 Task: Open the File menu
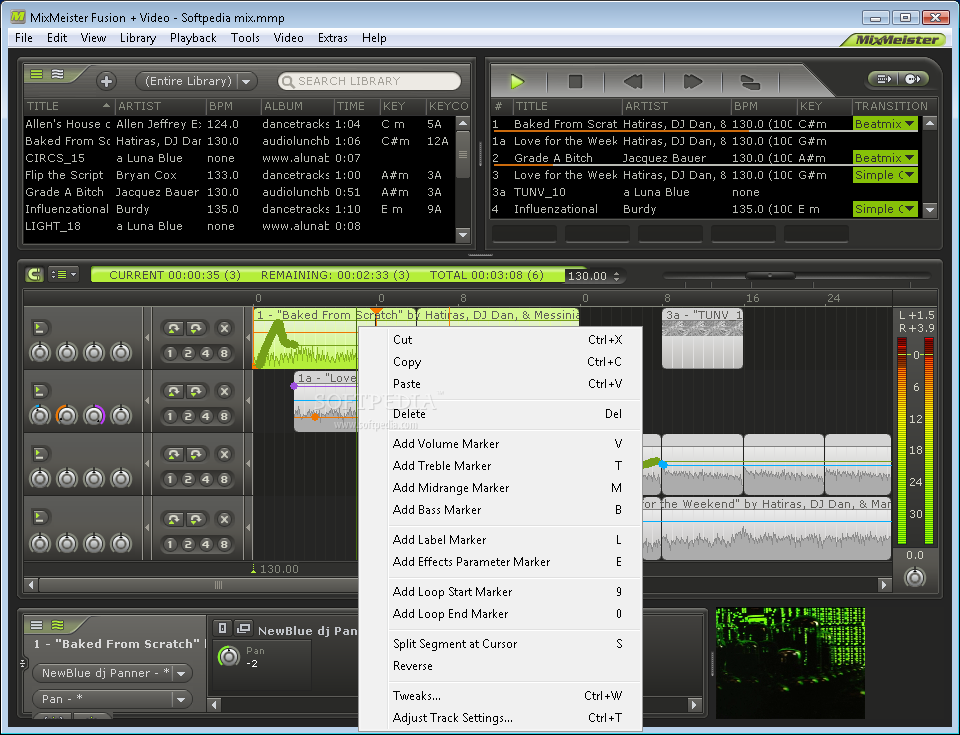[x=24, y=38]
